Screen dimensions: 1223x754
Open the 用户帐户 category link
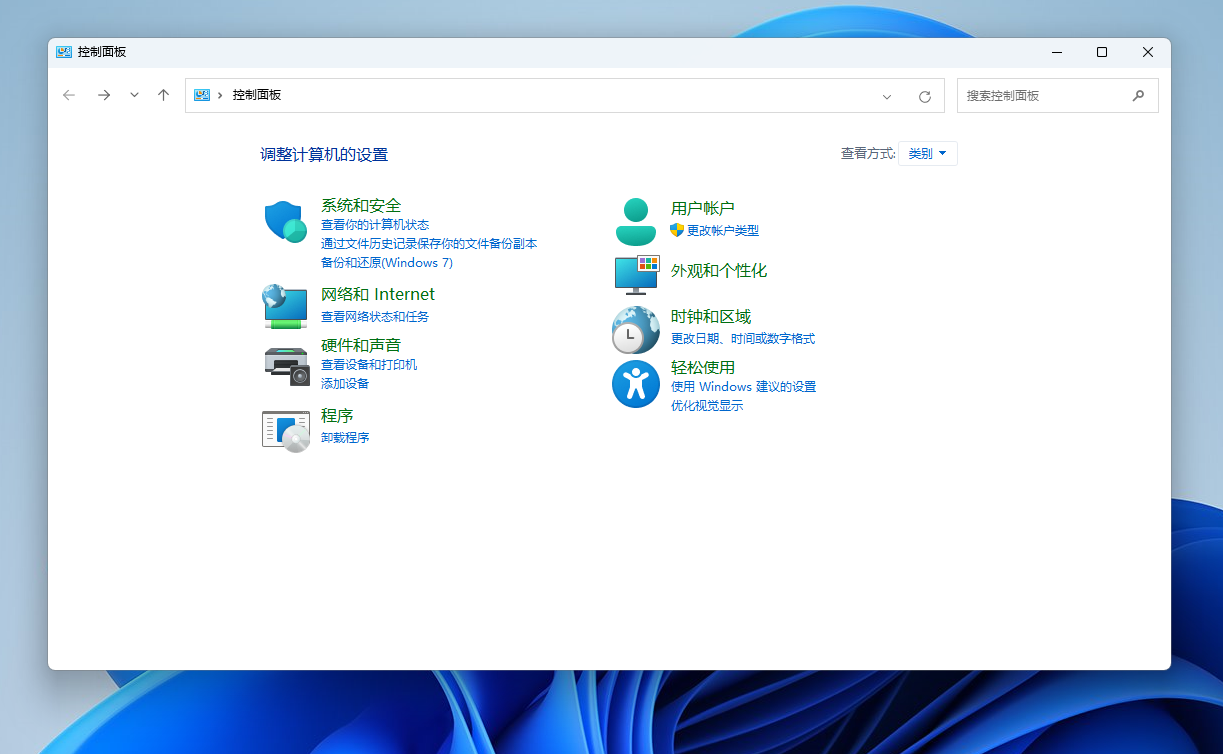point(703,208)
